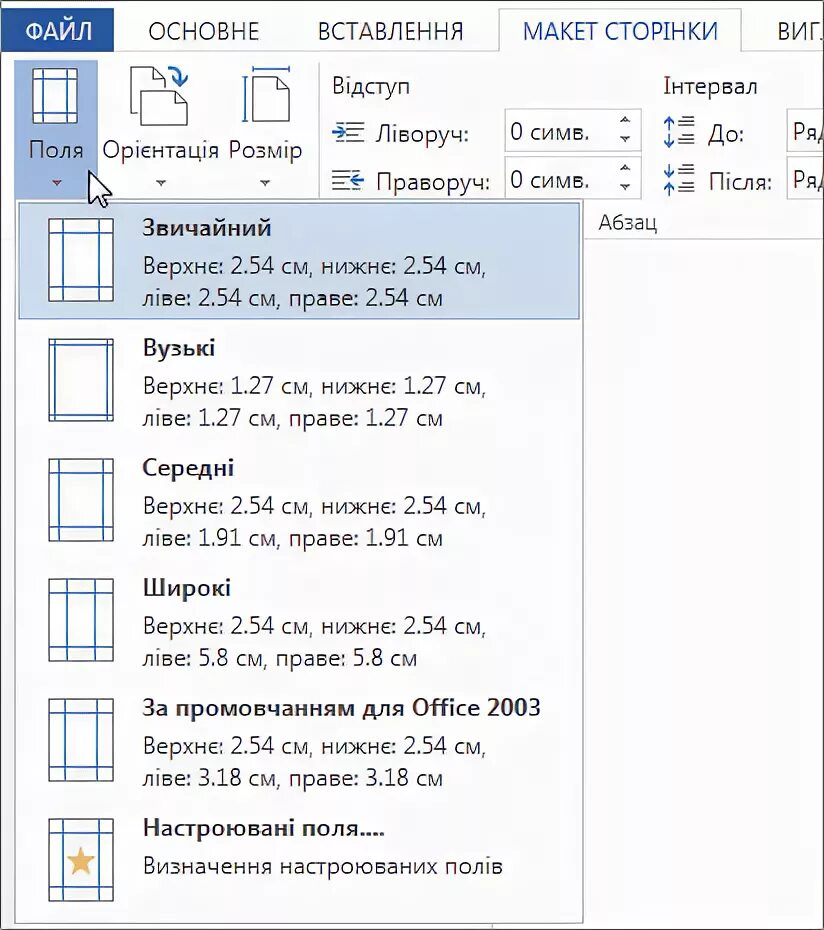Expand the Орієнтація dropdown arrow
This screenshot has width=824, height=930.
[160, 183]
